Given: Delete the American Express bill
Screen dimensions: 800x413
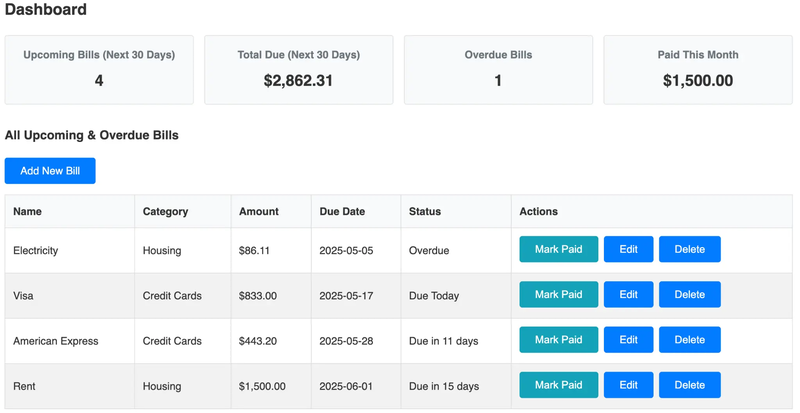Looking at the screenshot, I should (x=690, y=340).
